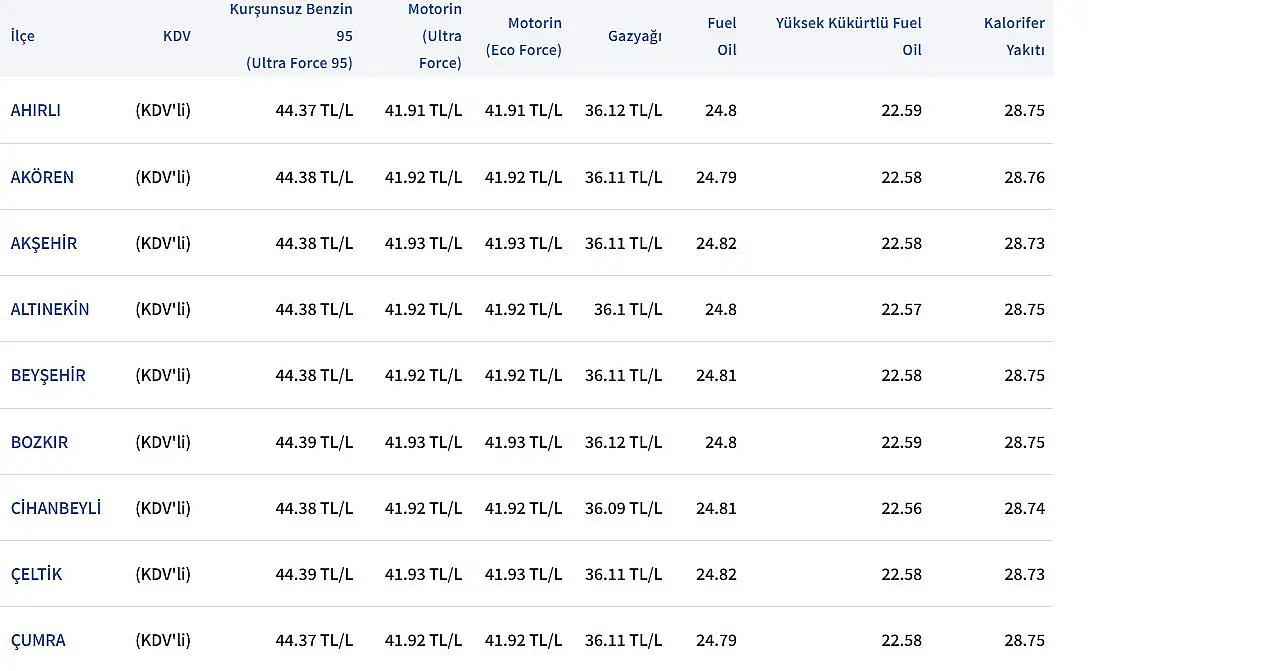The width and height of the screenshot is (1280, 671).
Task: Click the 36.1 TL/L price in ALTINEKİN row
Action: 628,309
